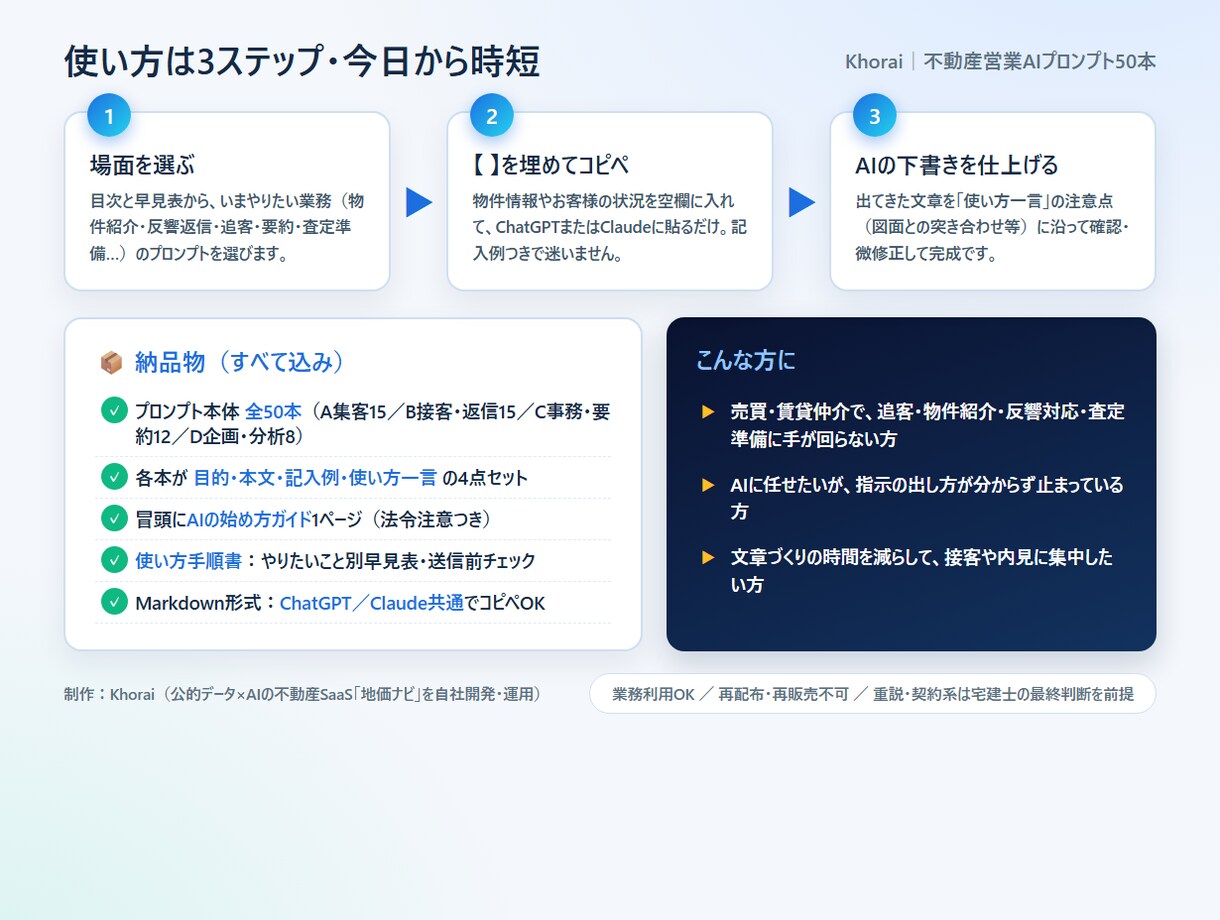
Task: Click the package icon beside 納品物
Action: [112, 363]
